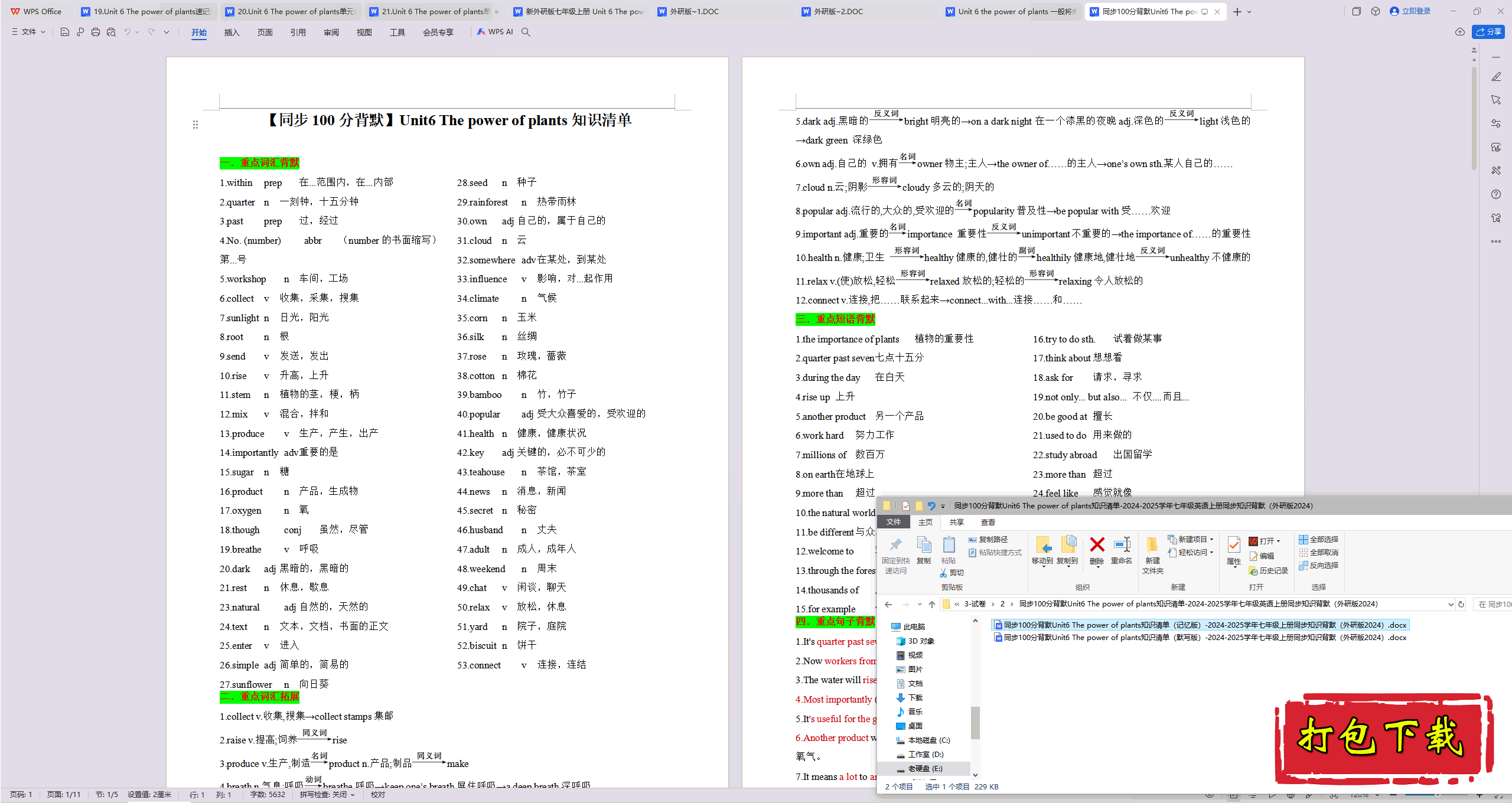The image size is (1512, 803).
Task: Click Explorer navigation pane scrollbar thumb
Action: (975, 723)
